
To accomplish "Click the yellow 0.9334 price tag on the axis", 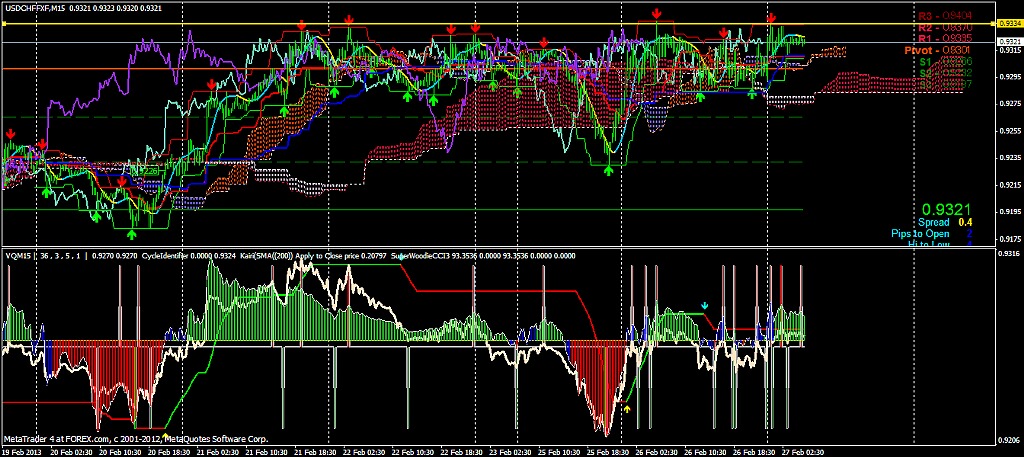I will [1010, 23].
